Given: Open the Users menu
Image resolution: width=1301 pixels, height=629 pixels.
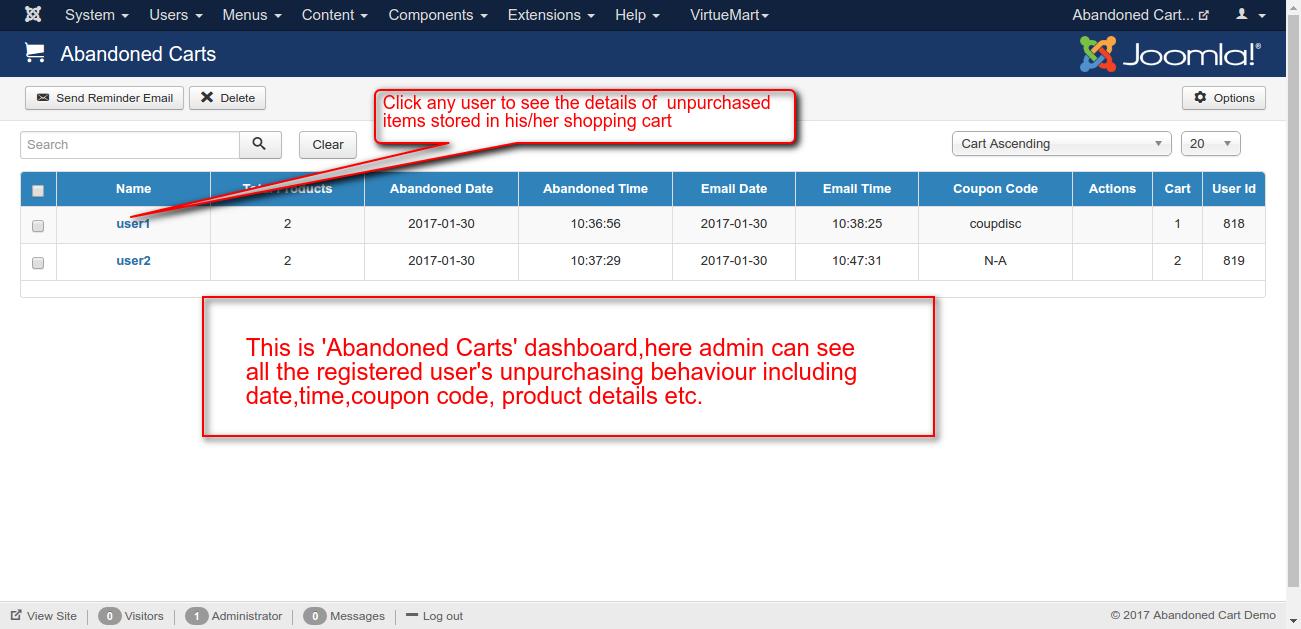Looking at the screenshot, I should (176, 15).
